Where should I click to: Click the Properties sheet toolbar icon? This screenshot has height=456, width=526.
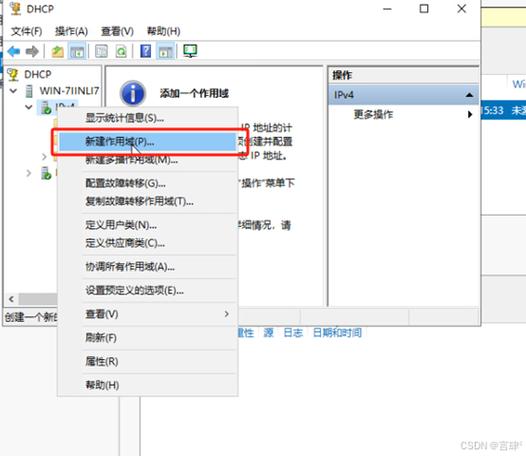101,51
